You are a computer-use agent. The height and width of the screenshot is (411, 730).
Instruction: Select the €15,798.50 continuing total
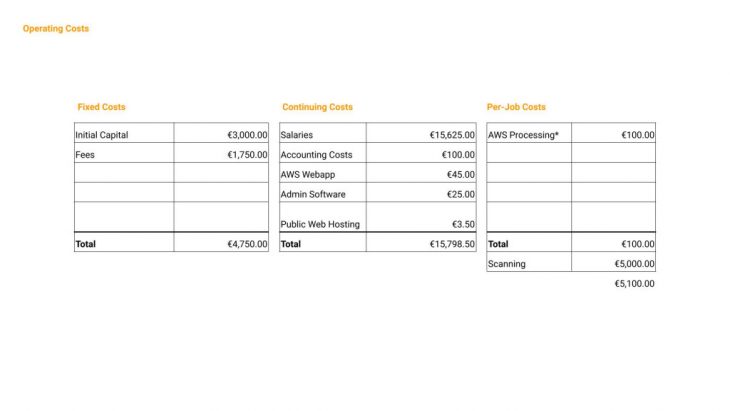click(x=452, y=244)
